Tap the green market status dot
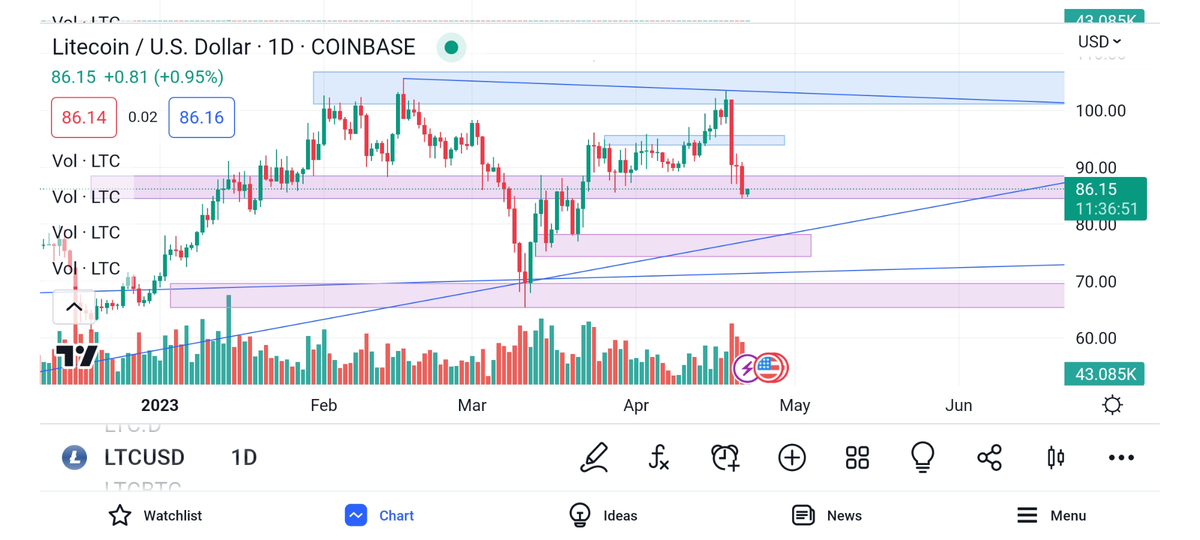 pos(451,47)
